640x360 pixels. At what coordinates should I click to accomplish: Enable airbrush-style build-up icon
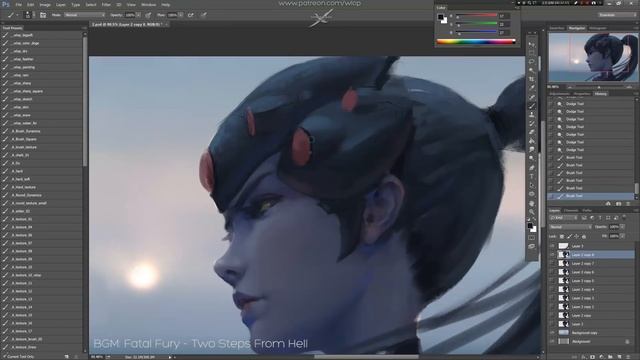coord(191,15)
